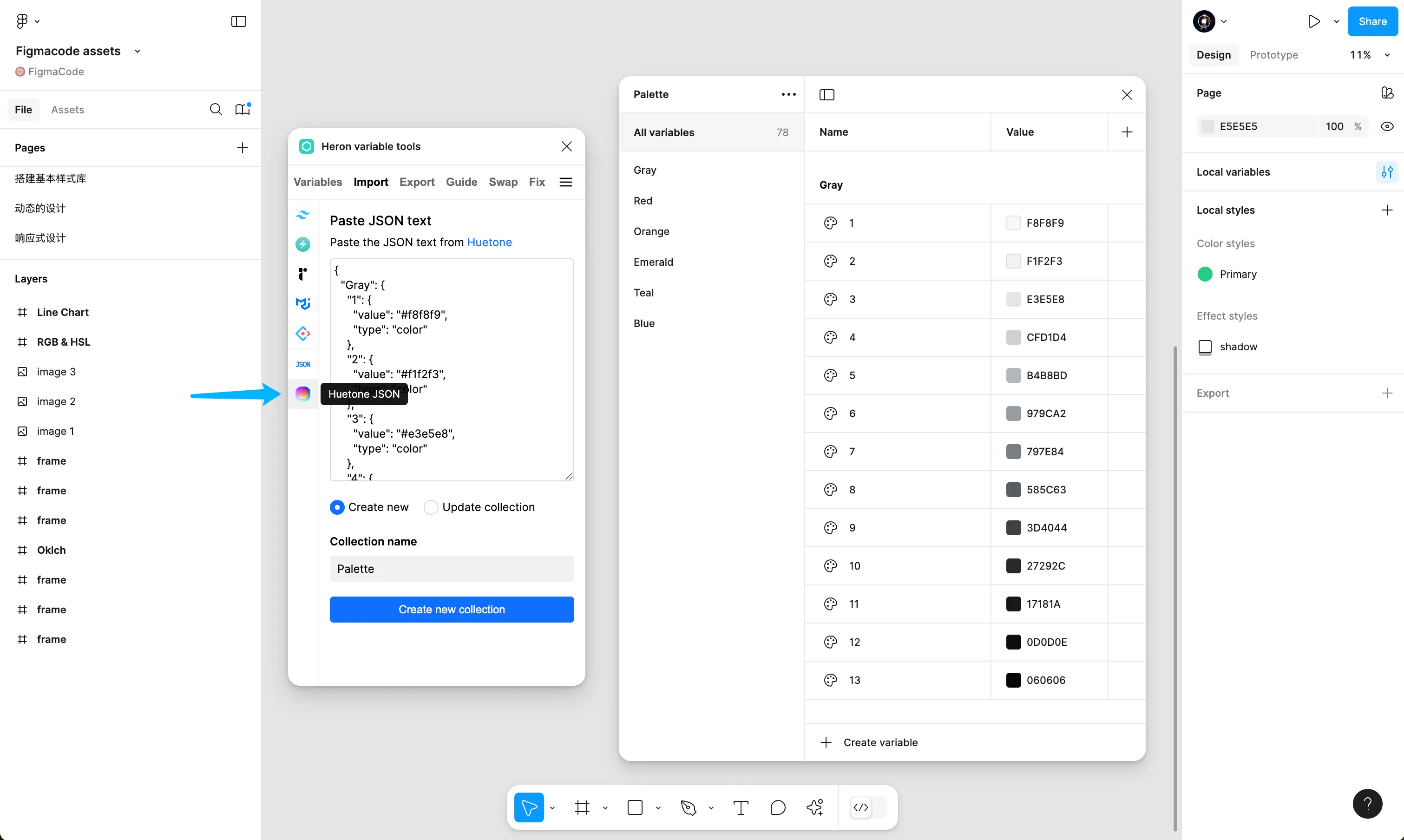Select the Text tool
This screenshot has width=1404, height=840.
(x=740, y=808)
